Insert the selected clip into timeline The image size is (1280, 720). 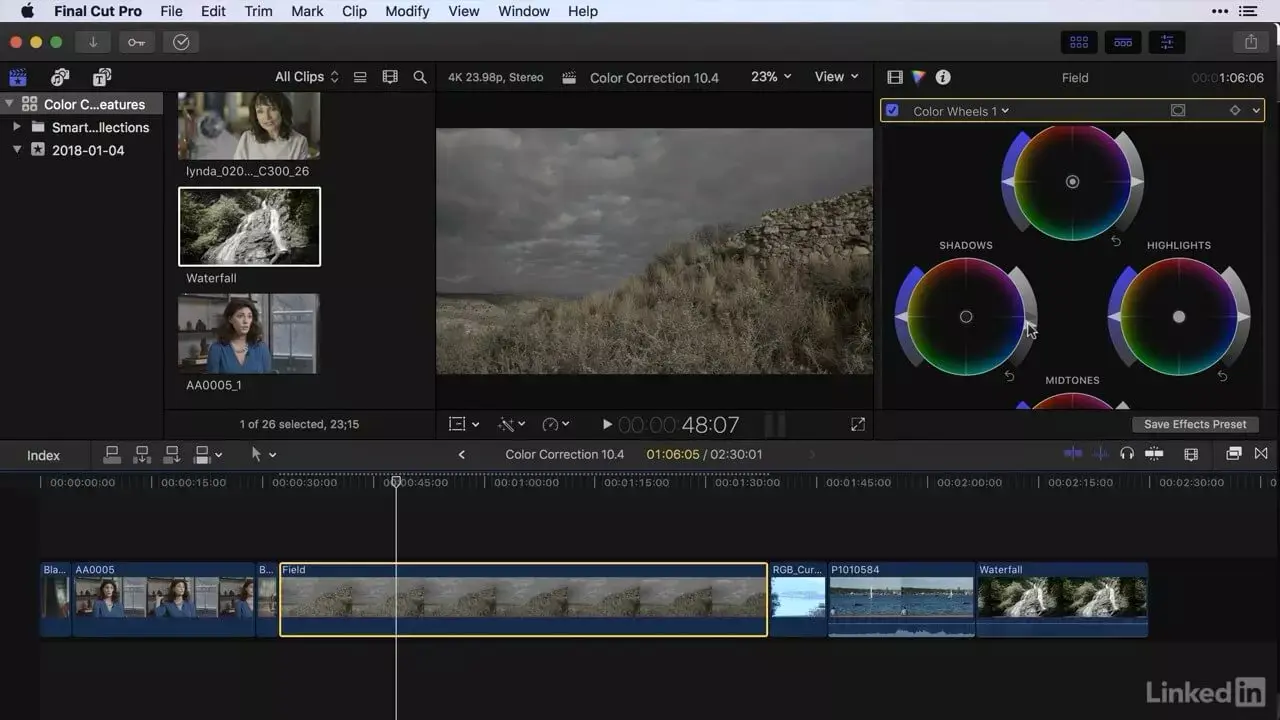pyautogui.click(x=142, y=455)
